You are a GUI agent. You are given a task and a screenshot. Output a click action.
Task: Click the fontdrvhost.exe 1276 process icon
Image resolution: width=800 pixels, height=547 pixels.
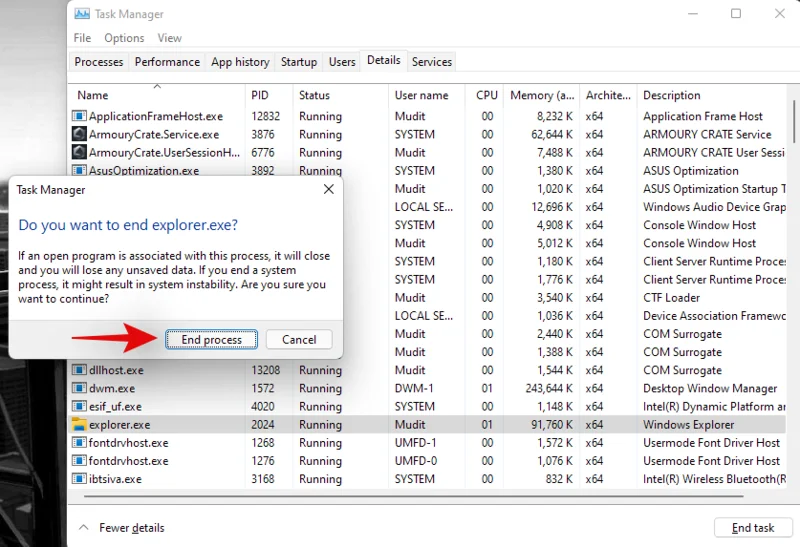(79, 461)
